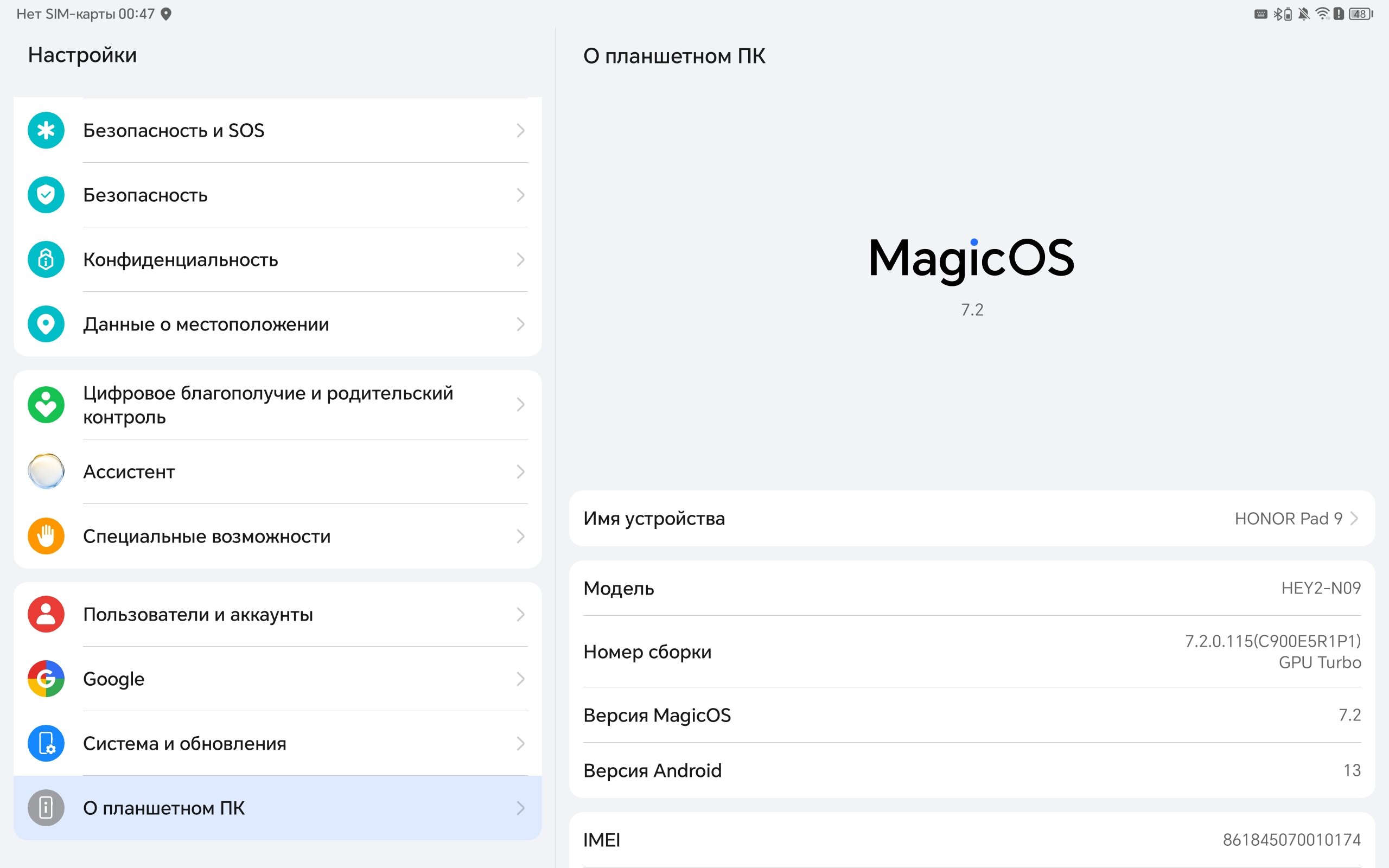Expand chevron on Безопасность и SOS row
The width and height of the screenshot is (1389, 868).
[520, 130]
